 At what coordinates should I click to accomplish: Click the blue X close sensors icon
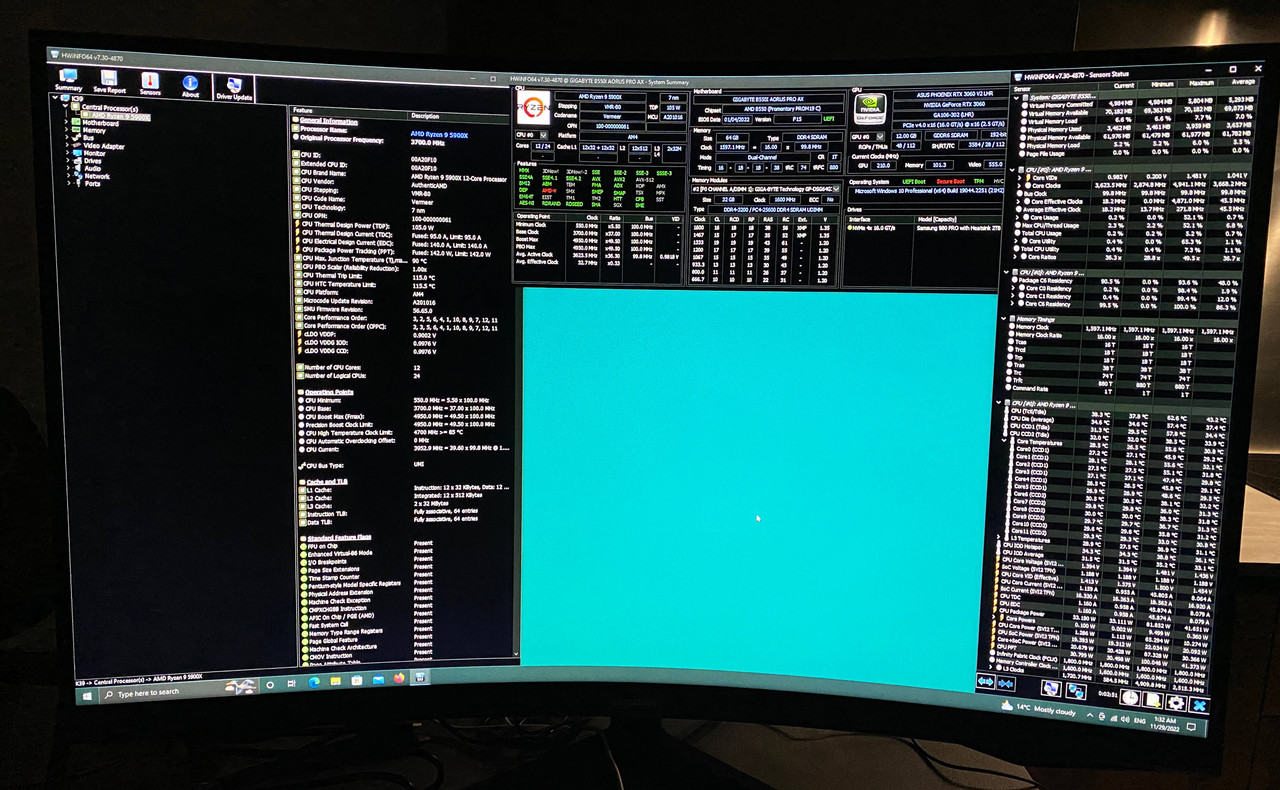pos(1197,706)
